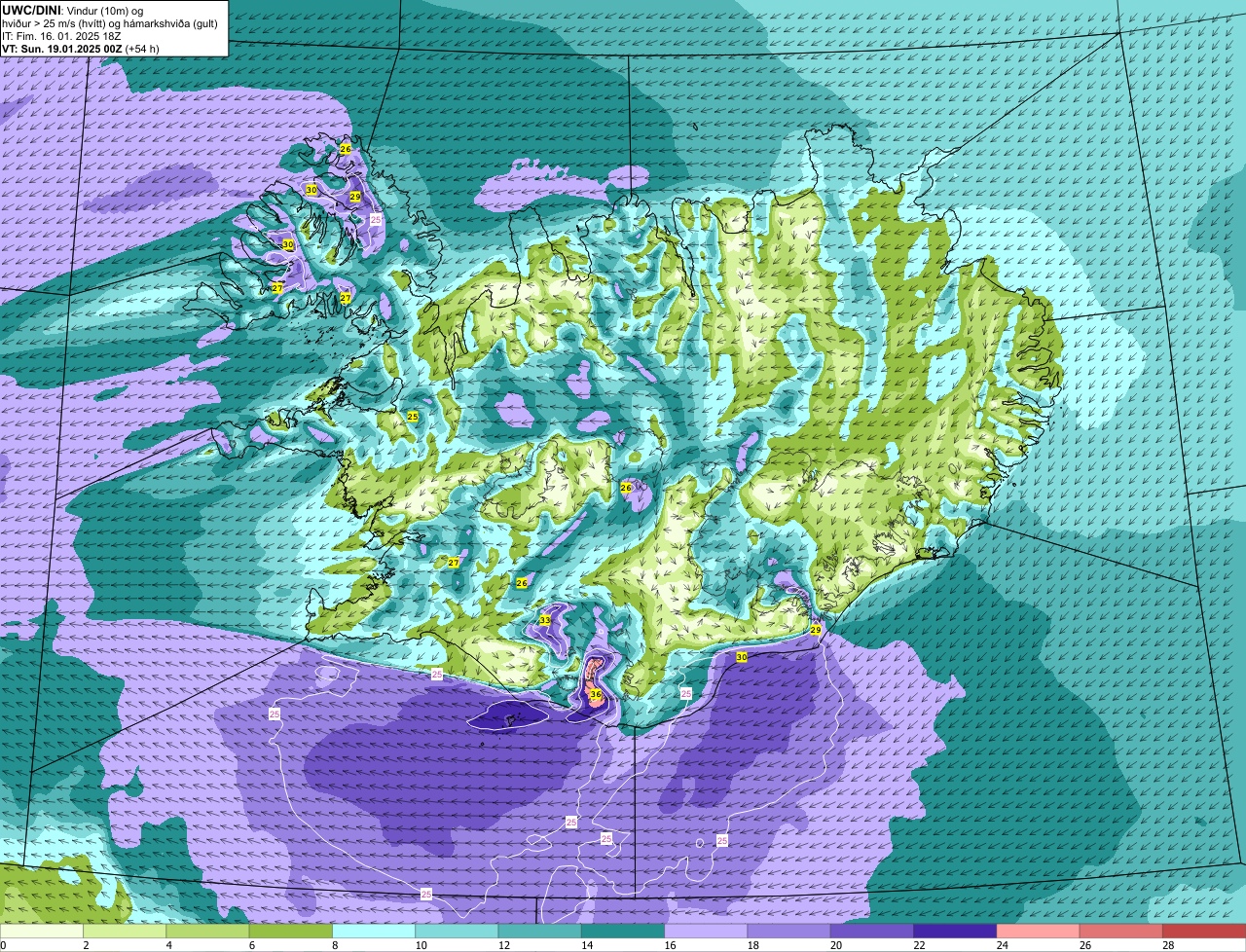Click the legend tick label "8" on the color bar
Viewport: 1246px width, 952px height.
pos(335,945)
